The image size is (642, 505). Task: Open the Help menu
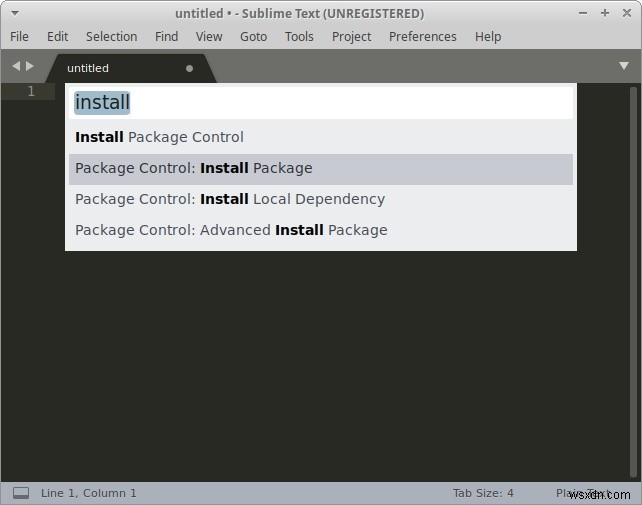click(488, 37)
